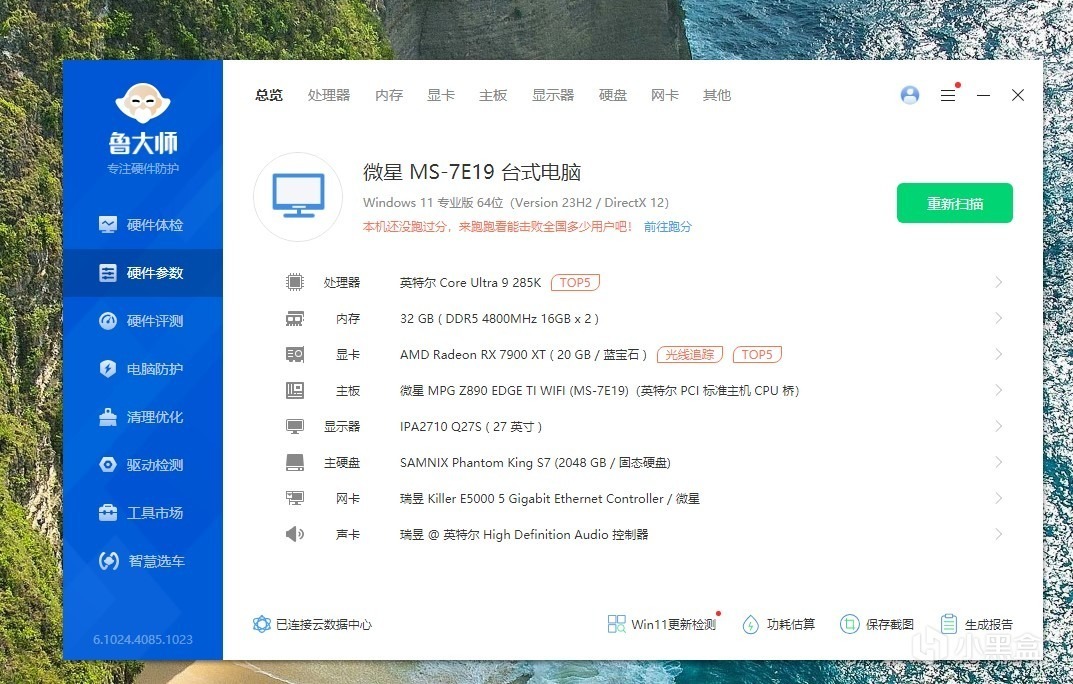Switch to the 总览 tab
Screen dimensions: 1073x684
click(269, 95)
